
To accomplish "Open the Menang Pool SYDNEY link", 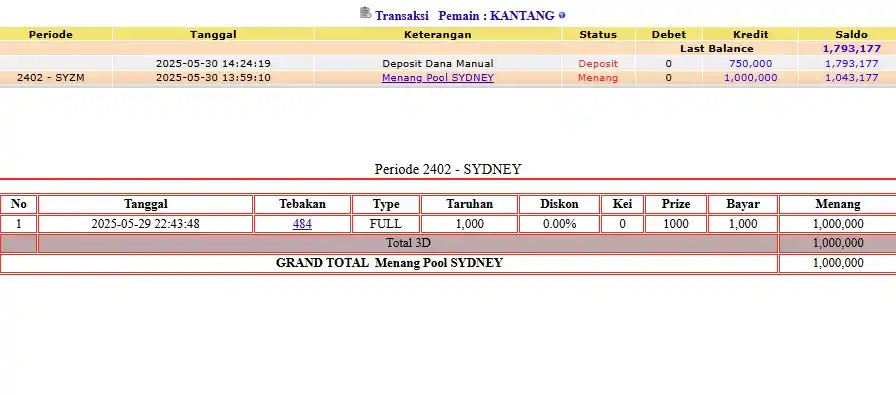I will pos(438,78).
